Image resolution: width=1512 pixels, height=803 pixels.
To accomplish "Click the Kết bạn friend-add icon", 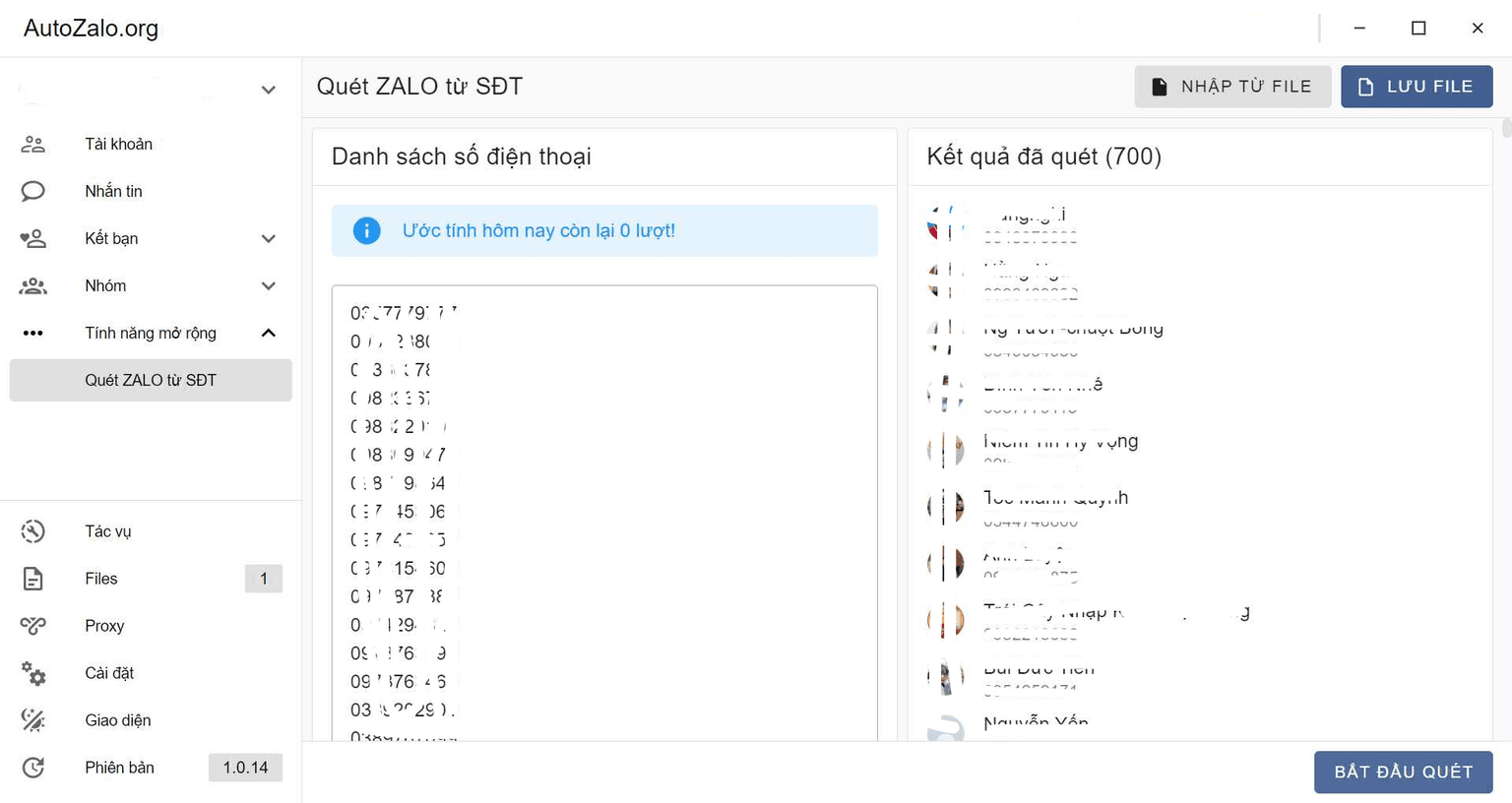I will [x=32, y=238].
